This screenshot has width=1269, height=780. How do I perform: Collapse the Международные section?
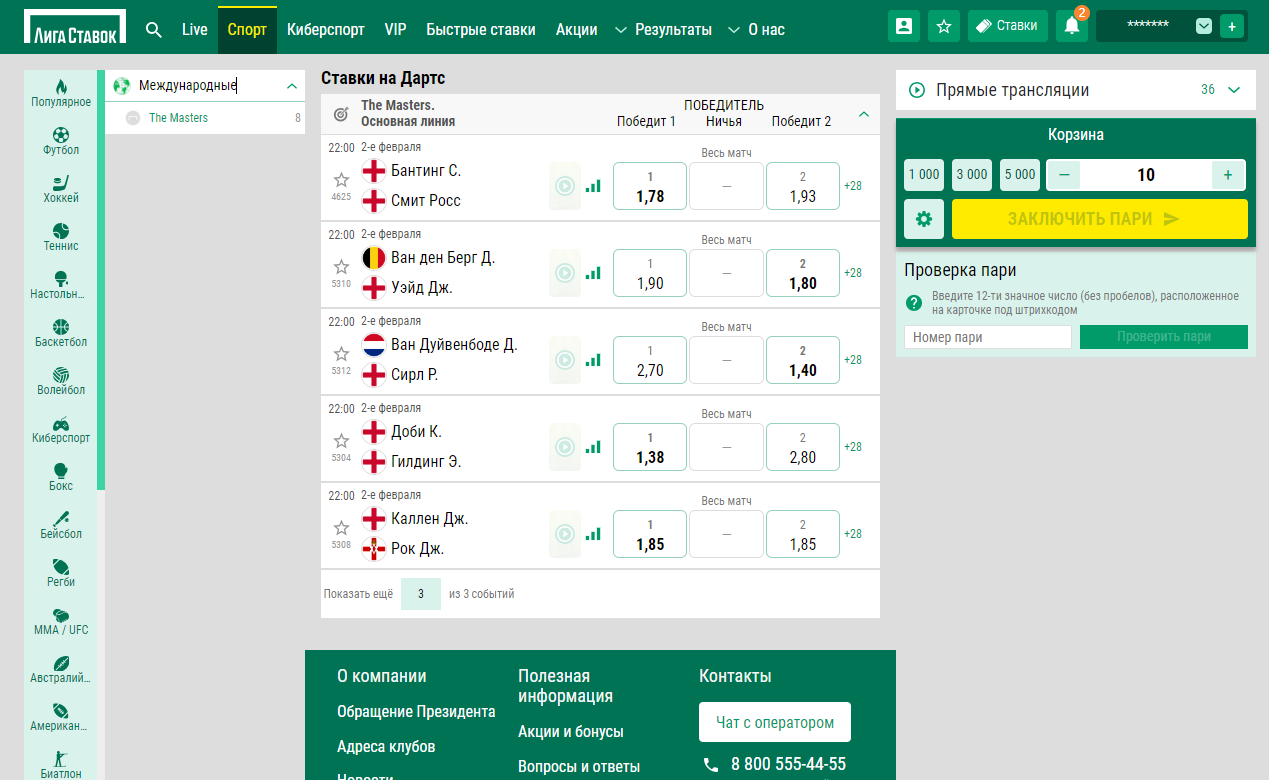point(292,87)
